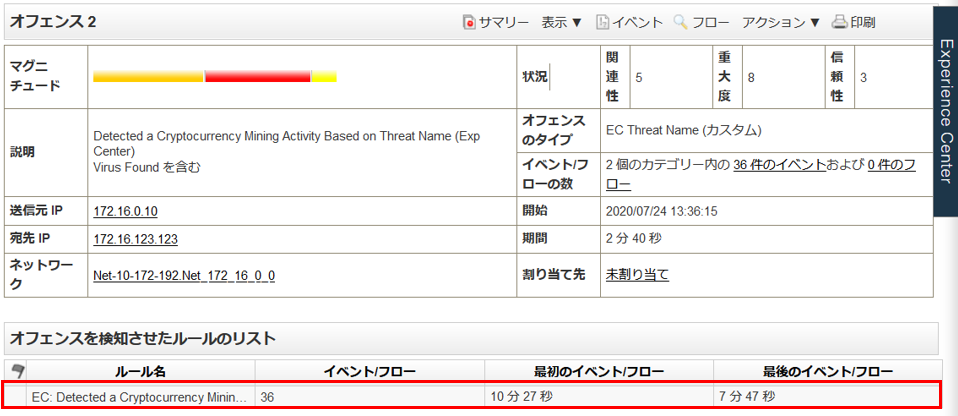Click the relevance (関連性) value 5
958x416 pixels.
[638, 78]
